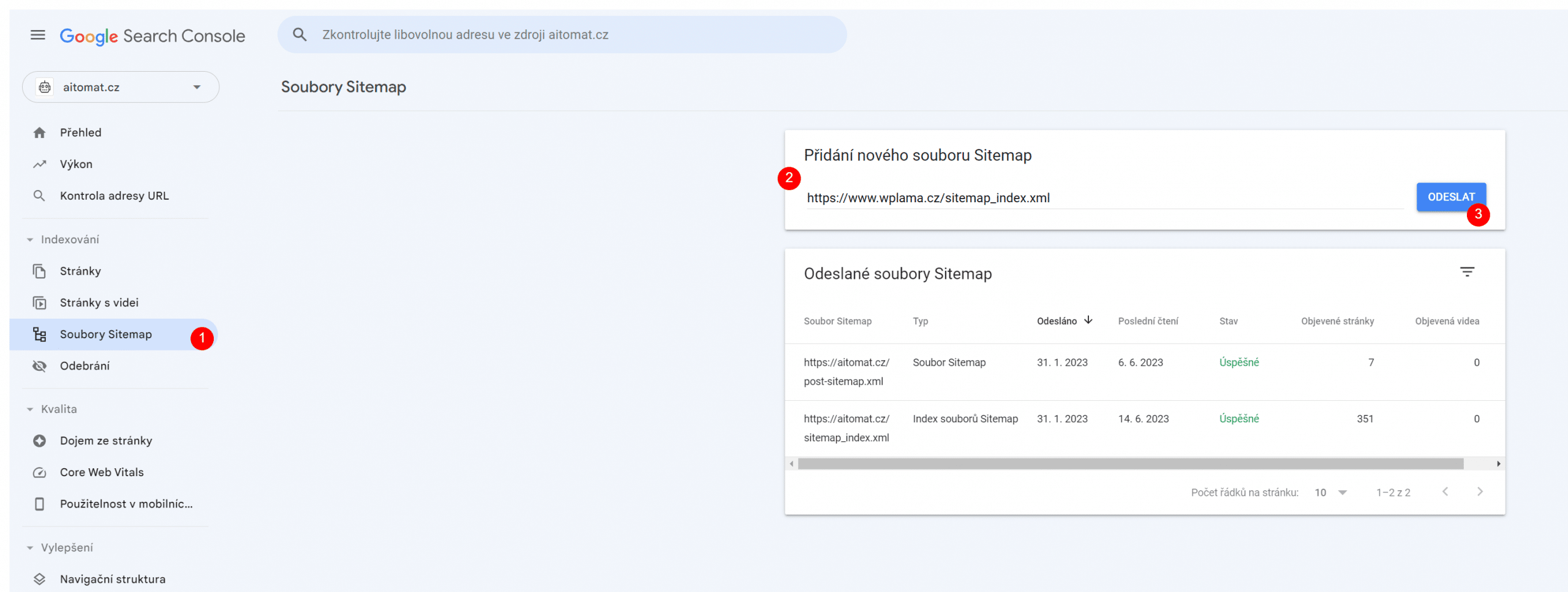Click the scrollbar left arrow
1568x592 pixels.
tap(791, 464)
